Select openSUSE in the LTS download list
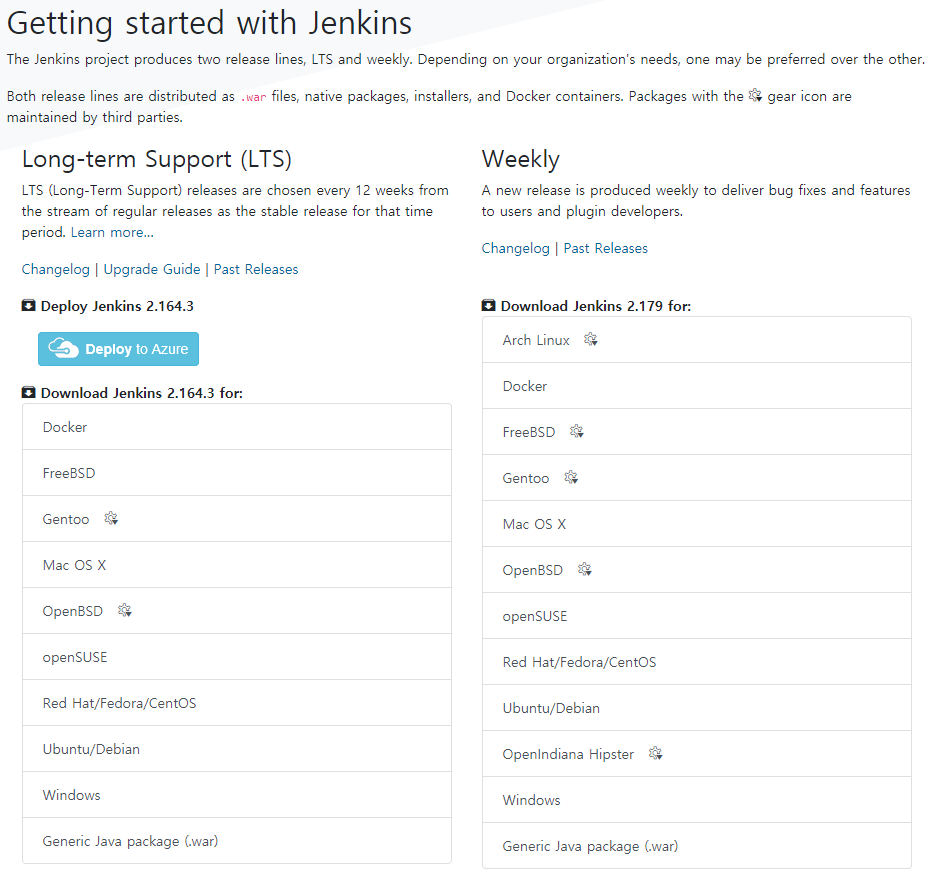The width and height of the screenshot is (935, 877). point(237,657)
